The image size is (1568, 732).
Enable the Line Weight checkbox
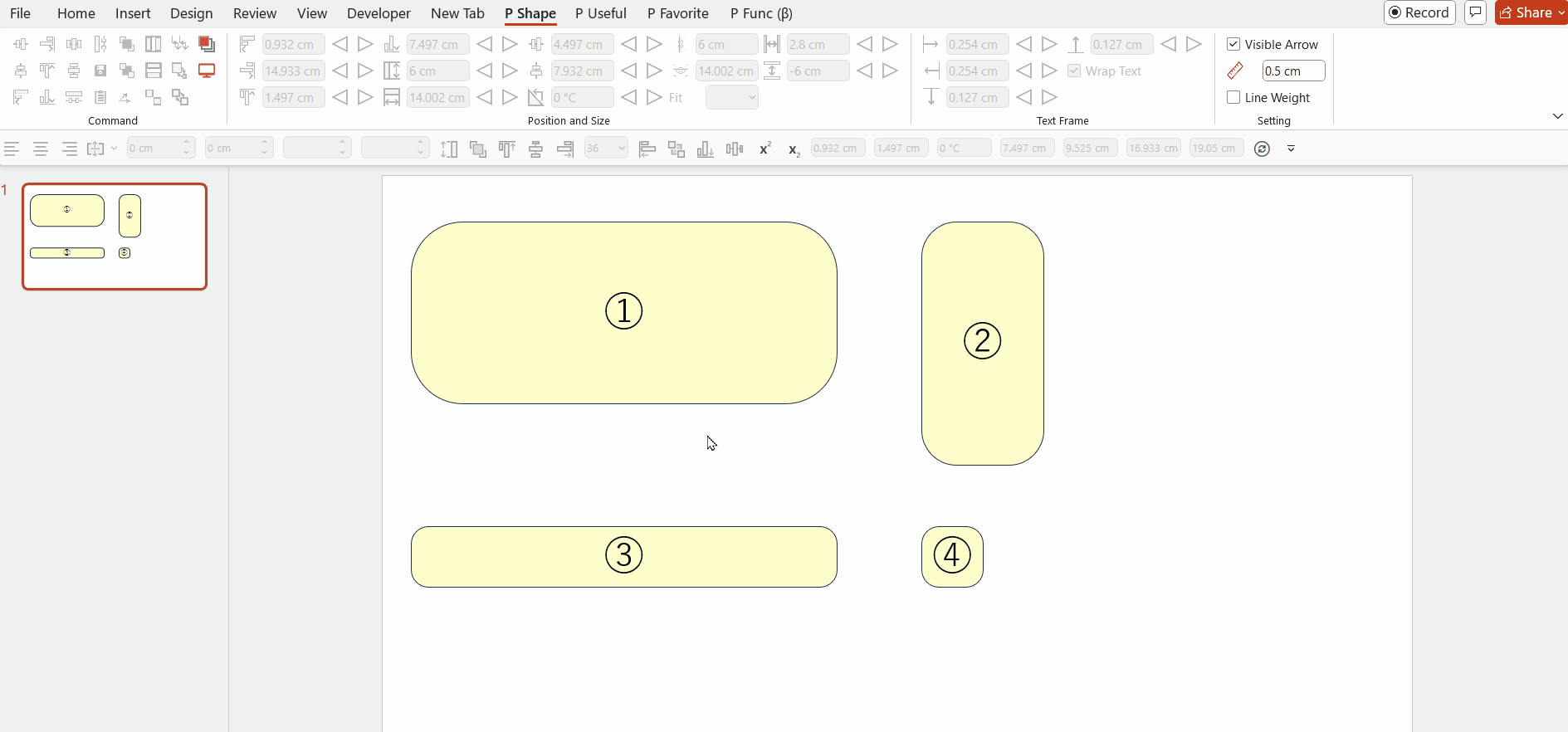pyautogui.click(x=1233, y=97)
